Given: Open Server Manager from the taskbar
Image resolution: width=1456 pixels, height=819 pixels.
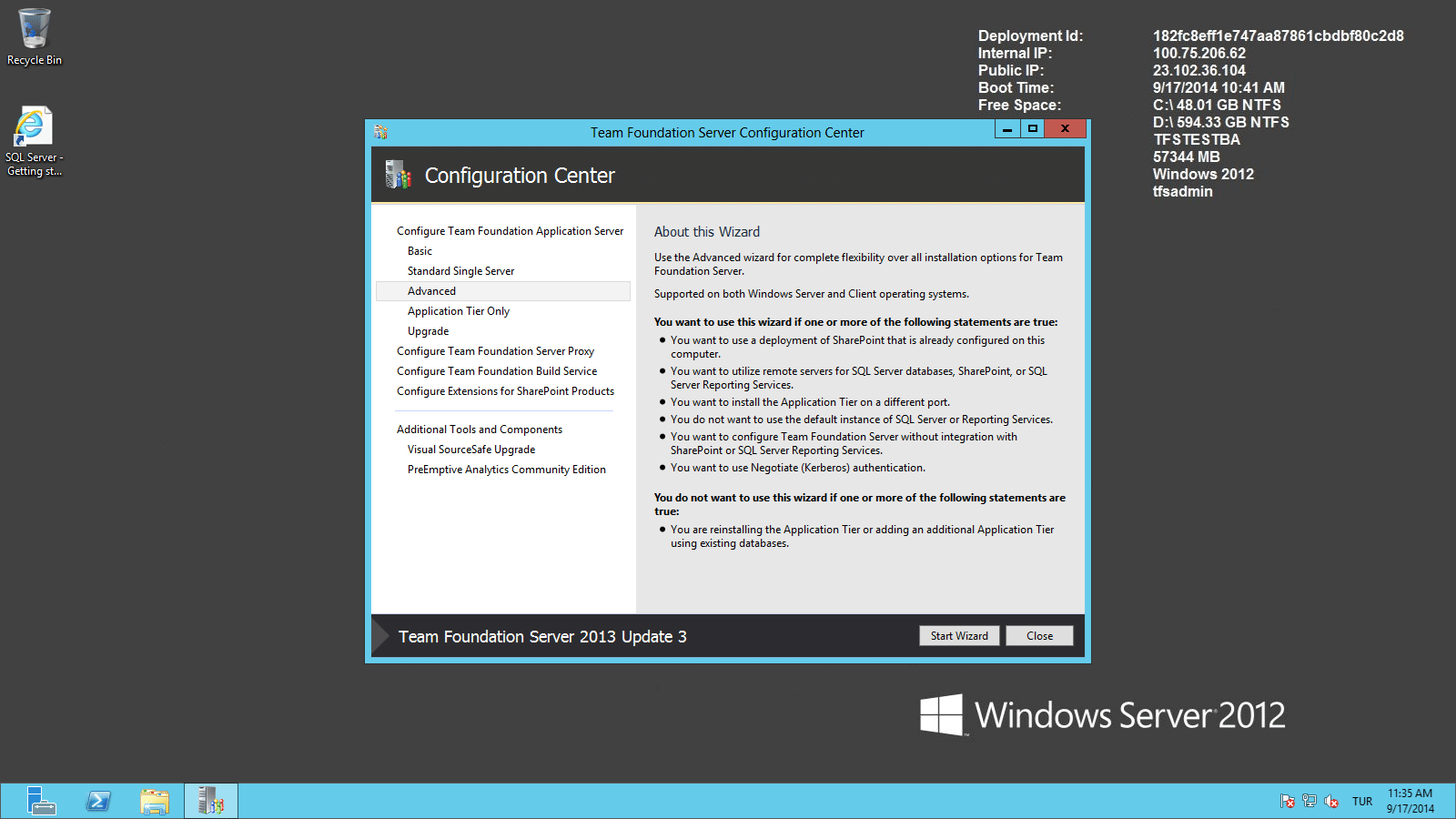Looking at the screenshot, I should click(x=41, y=801).
